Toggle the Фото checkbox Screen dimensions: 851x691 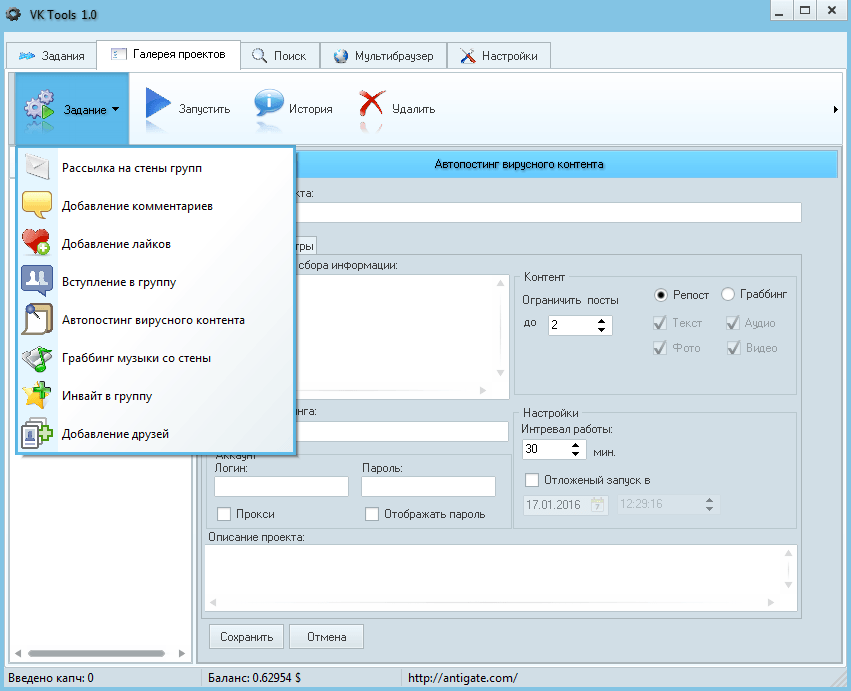coord(660,348)
